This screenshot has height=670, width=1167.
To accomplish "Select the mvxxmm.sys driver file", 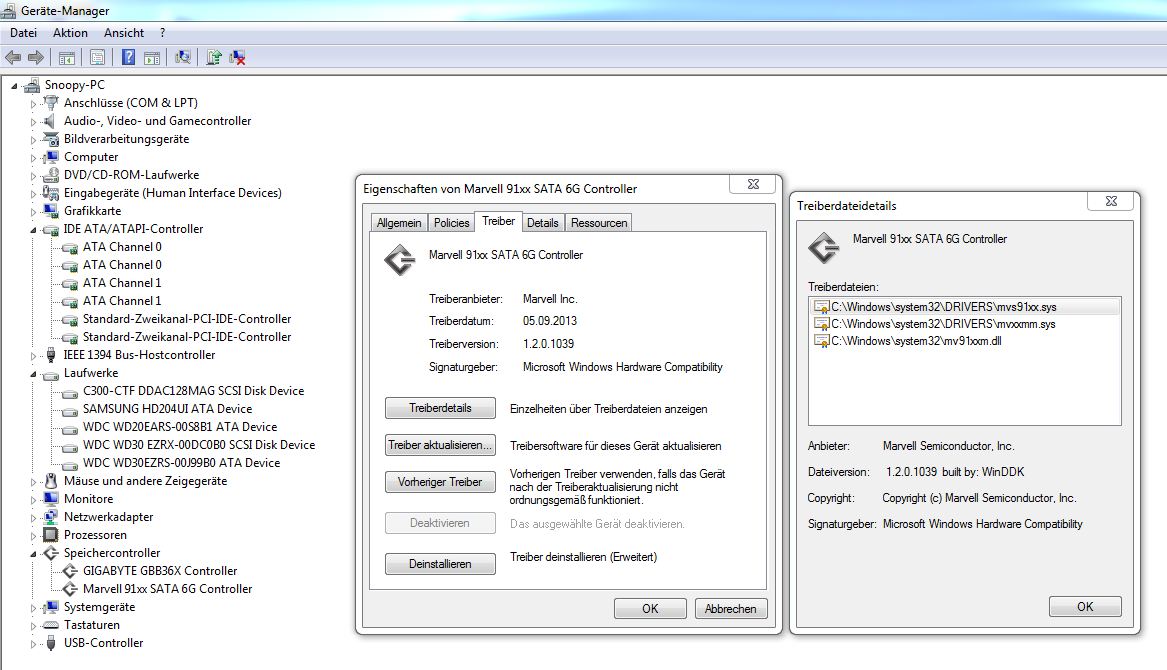I will [x=935, y=324].
